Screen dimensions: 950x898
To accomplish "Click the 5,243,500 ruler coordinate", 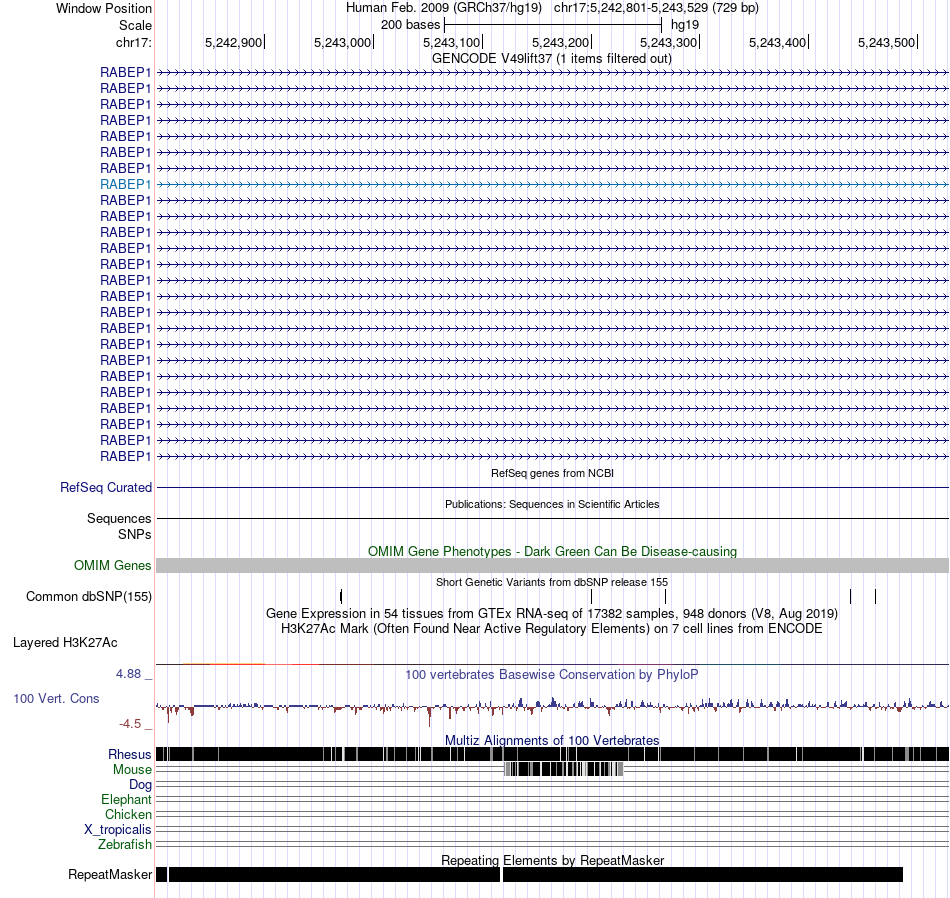I will [x=887, y=42].
